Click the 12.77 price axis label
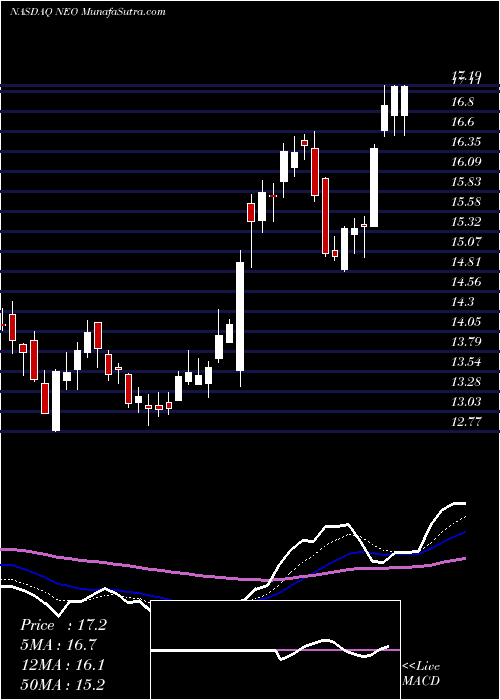500x700 pixels. 466,422
